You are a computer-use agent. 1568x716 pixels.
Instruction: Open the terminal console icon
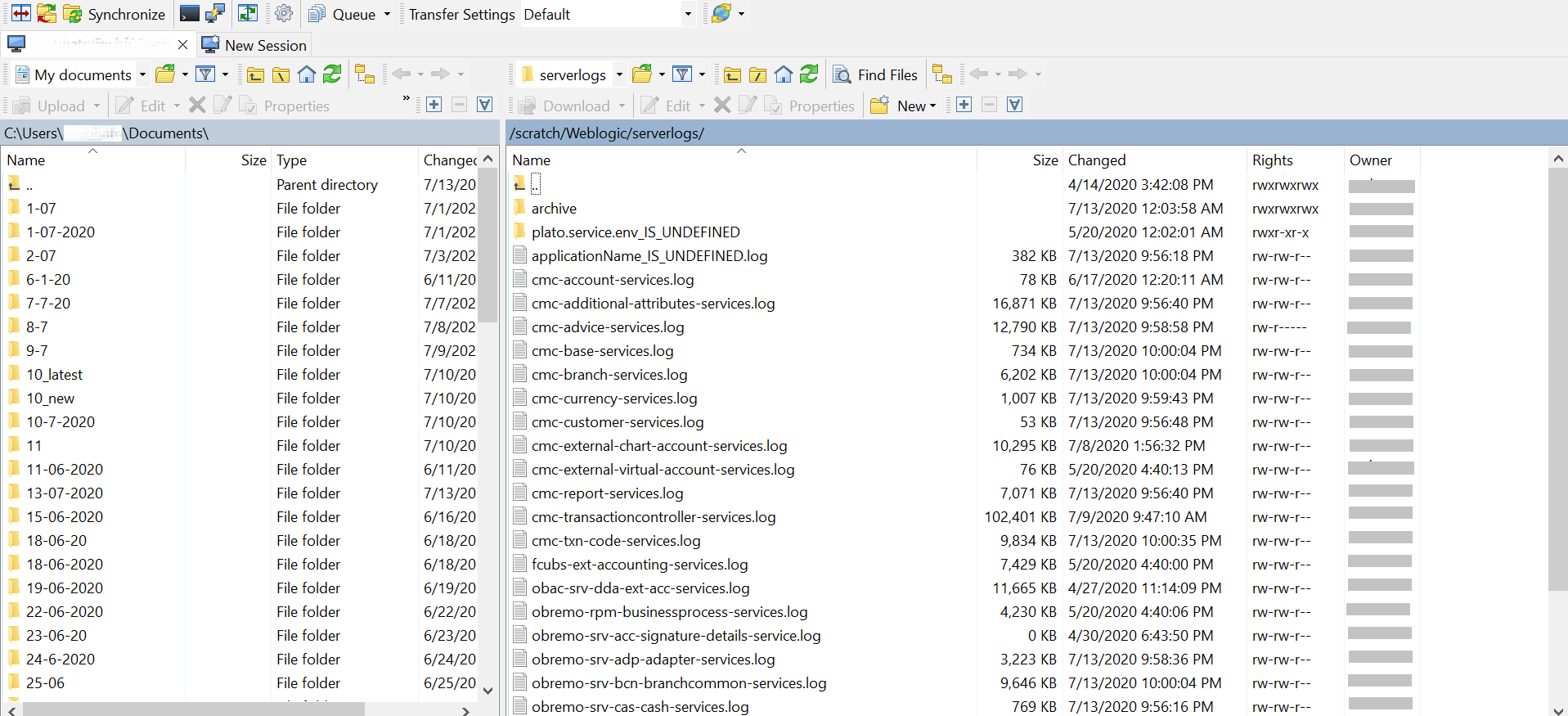click(190, 14)
